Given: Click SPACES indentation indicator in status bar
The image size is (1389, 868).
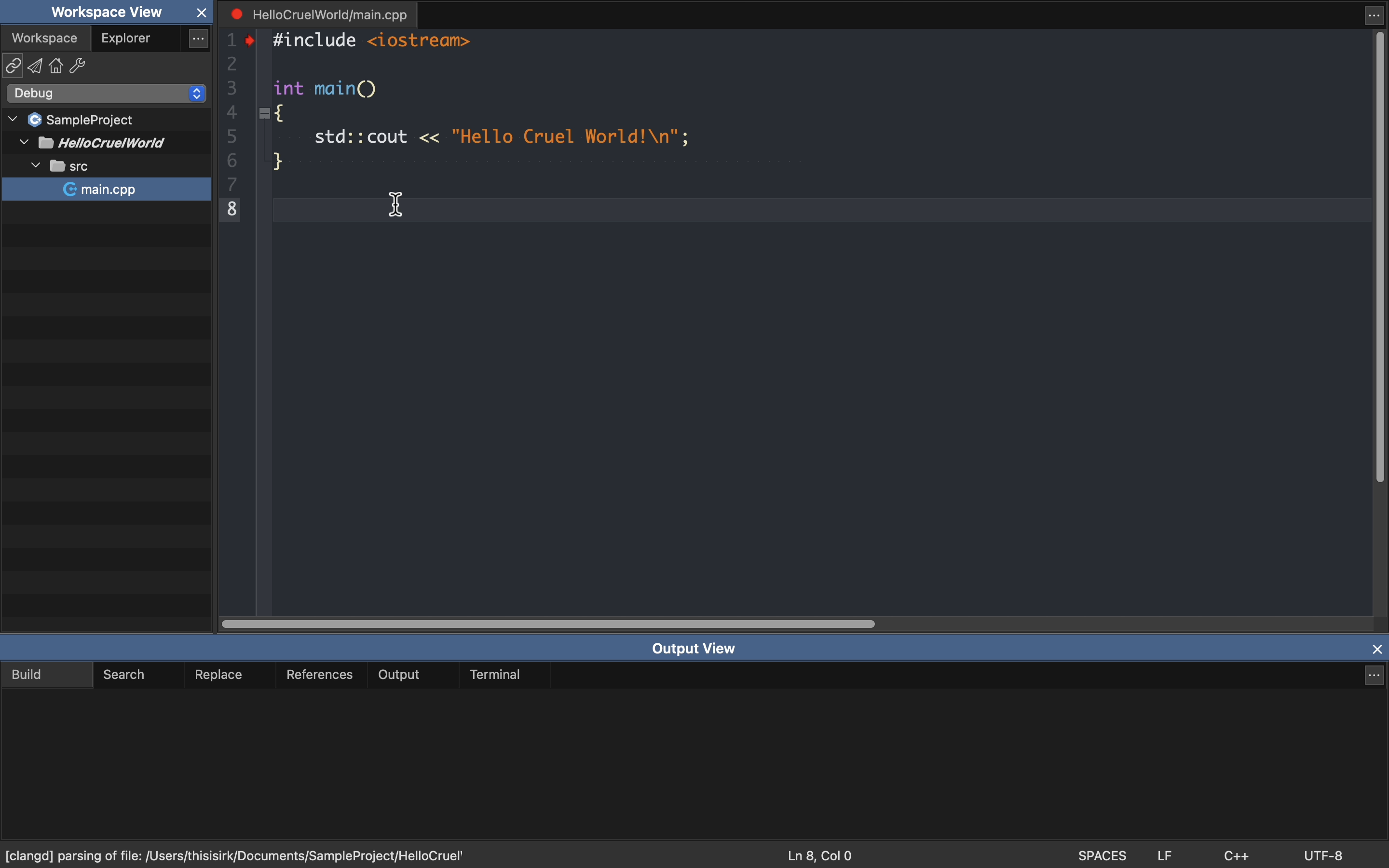Looking at the screenshot, I should pos(1102,855).
